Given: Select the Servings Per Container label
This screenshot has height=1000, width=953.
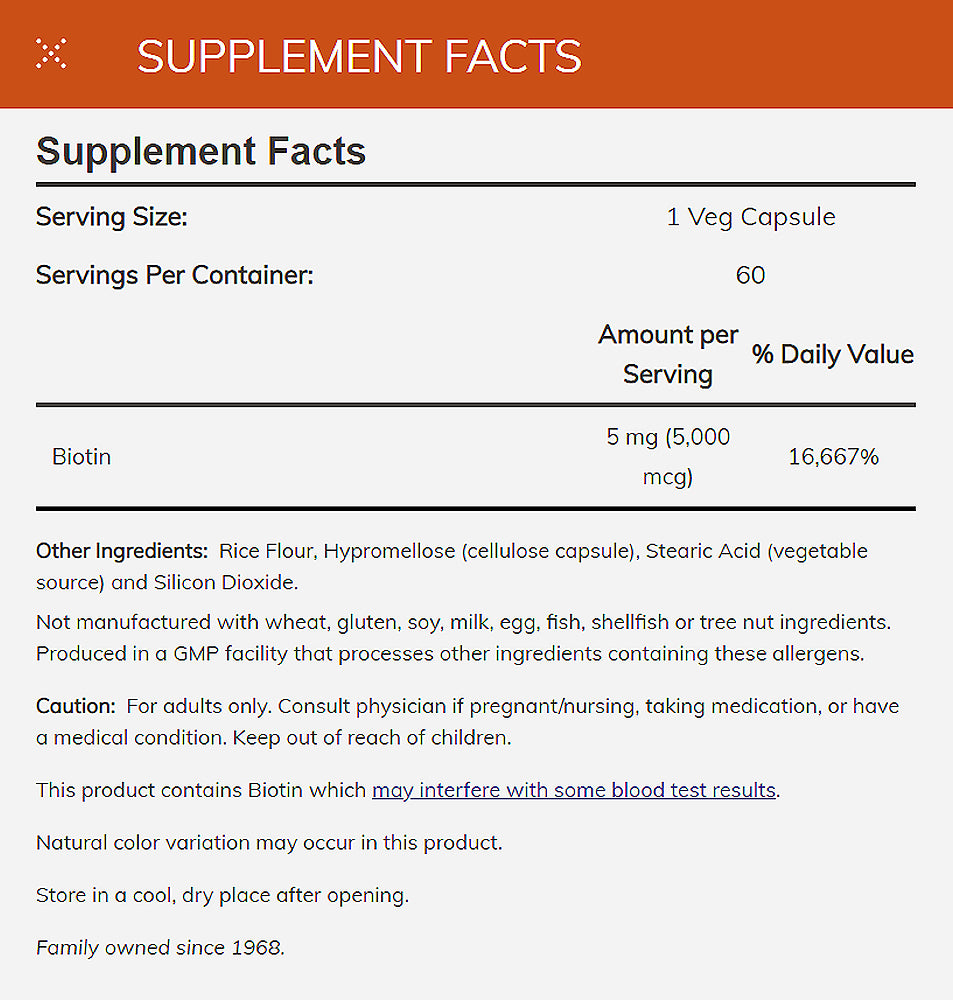Looking at the screenshot, I should pyautogui.click(x=175, y=275).
